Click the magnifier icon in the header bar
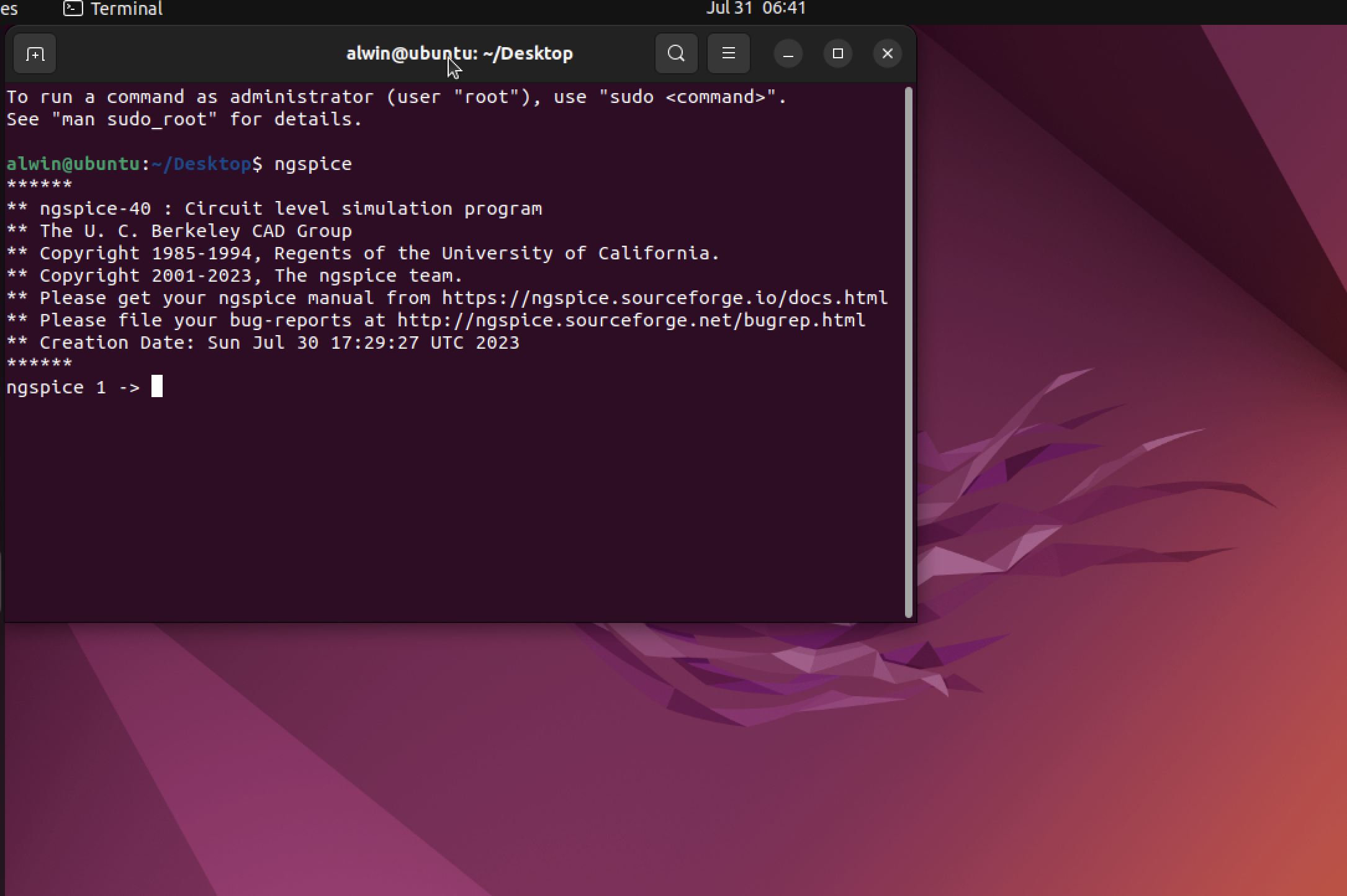The width and height of the screenshot is (1347, 896). pos(675,53)
